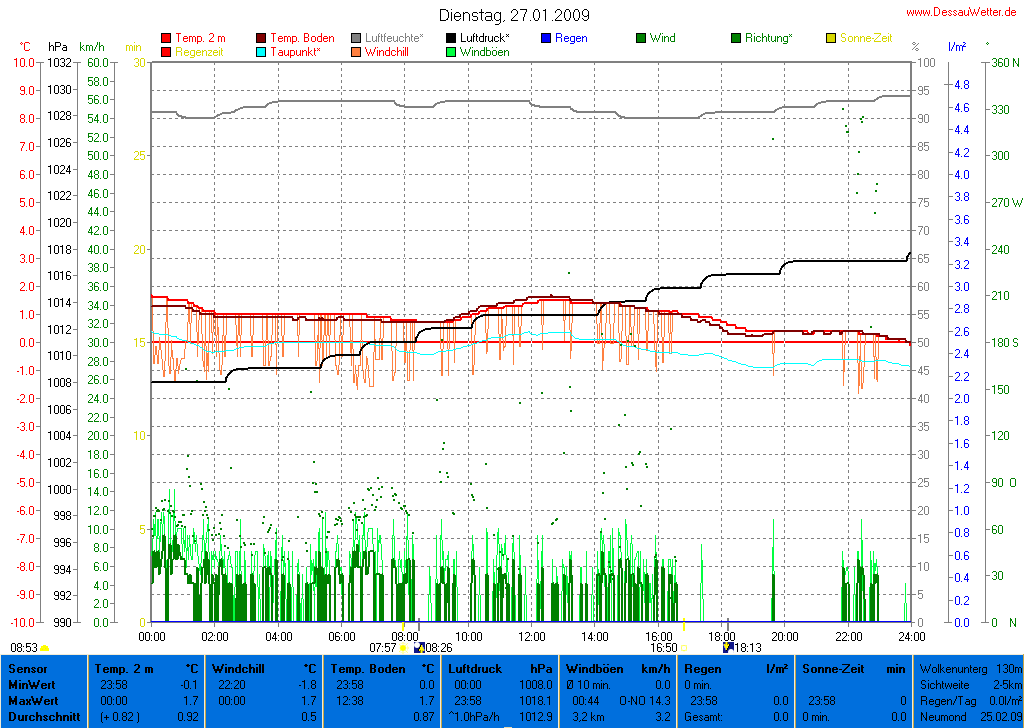This screenshot has height=728, width=1024.
Task: Select the yellow Sonne-Zeit legend square
Action: tap(831, 38)
